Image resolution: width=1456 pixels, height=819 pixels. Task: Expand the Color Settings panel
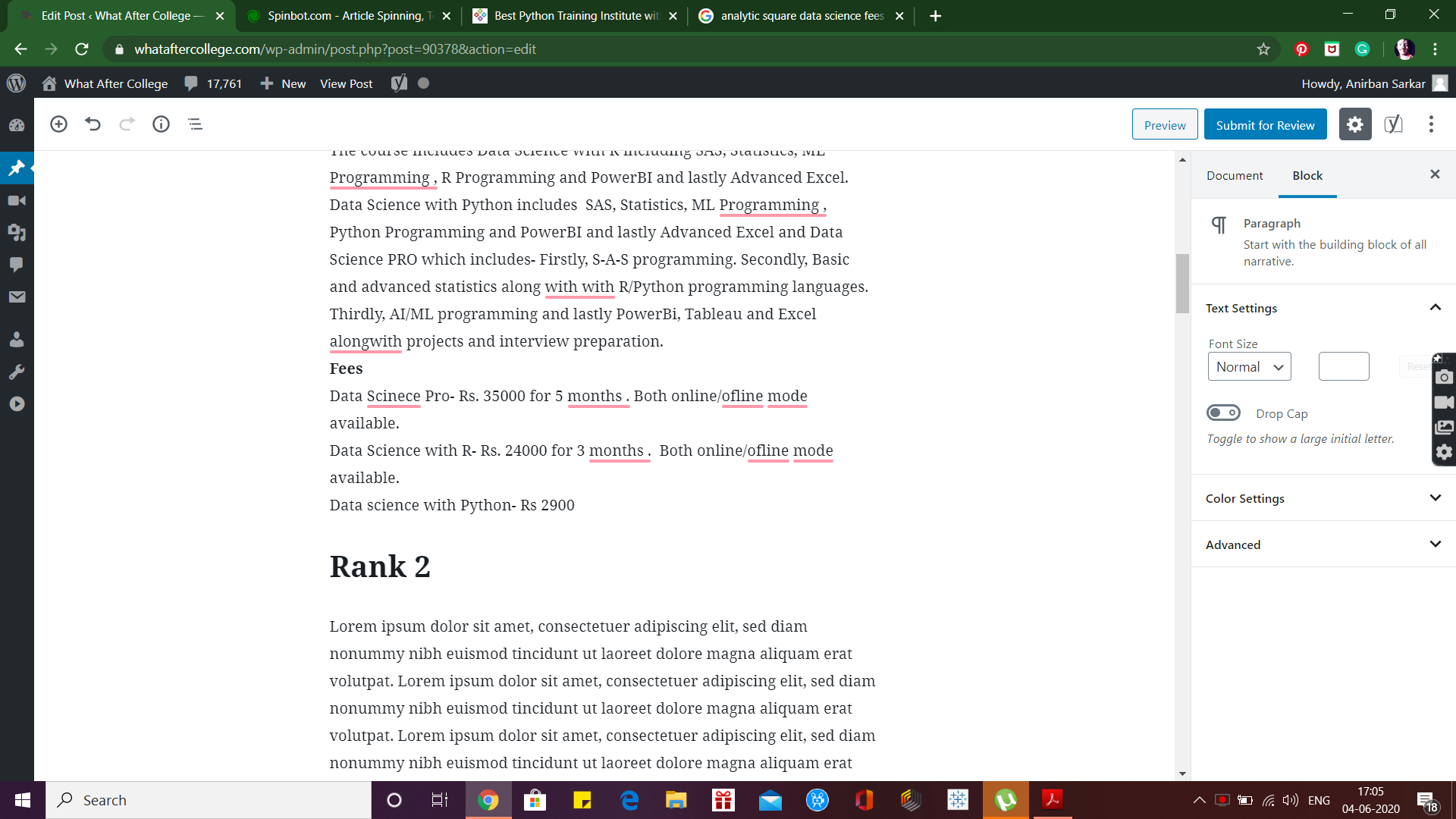coord(1323,498)
